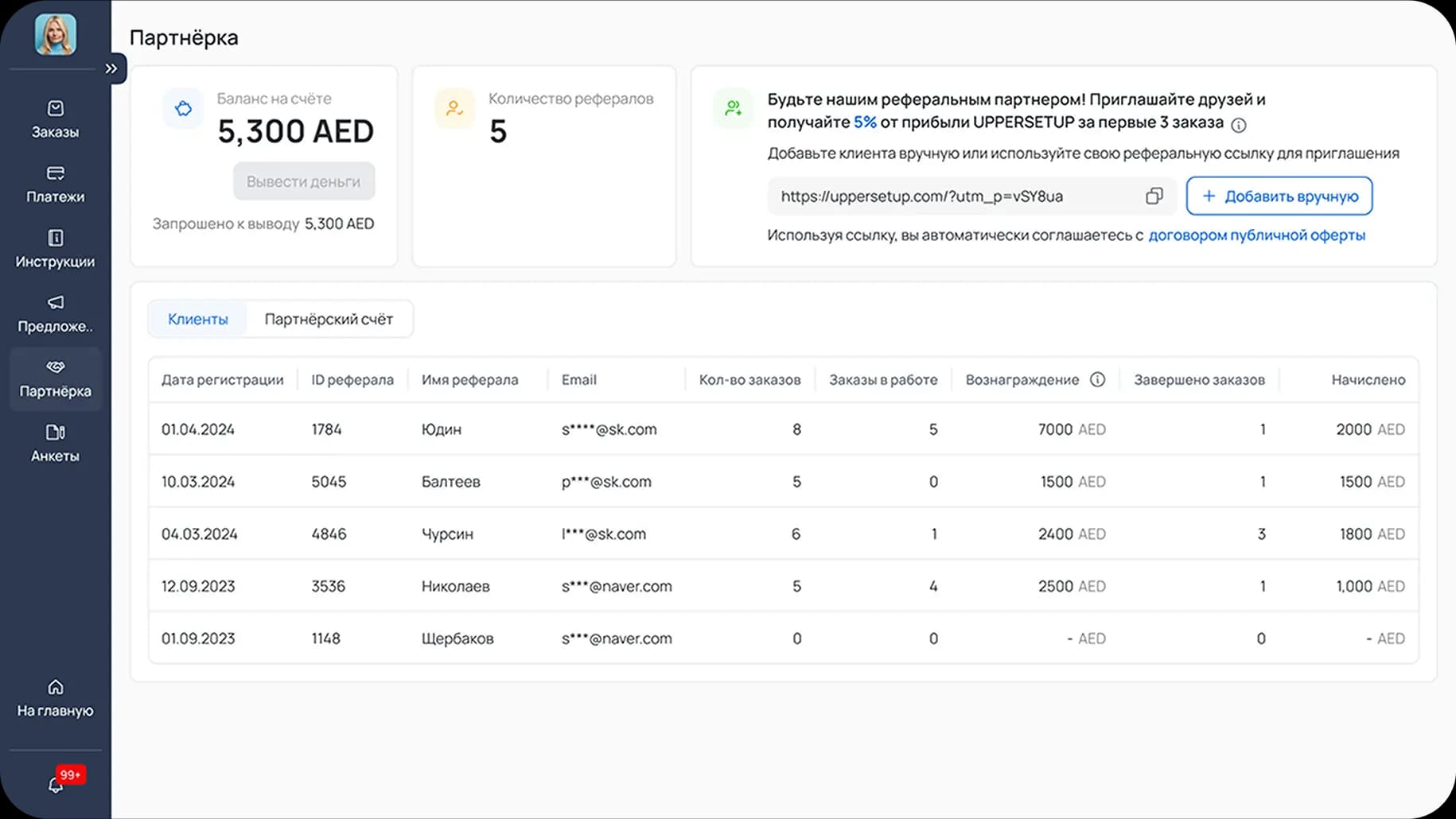Select Партнёрка in the sidebar
This screenshot has height=819, width=1456.
55,378
